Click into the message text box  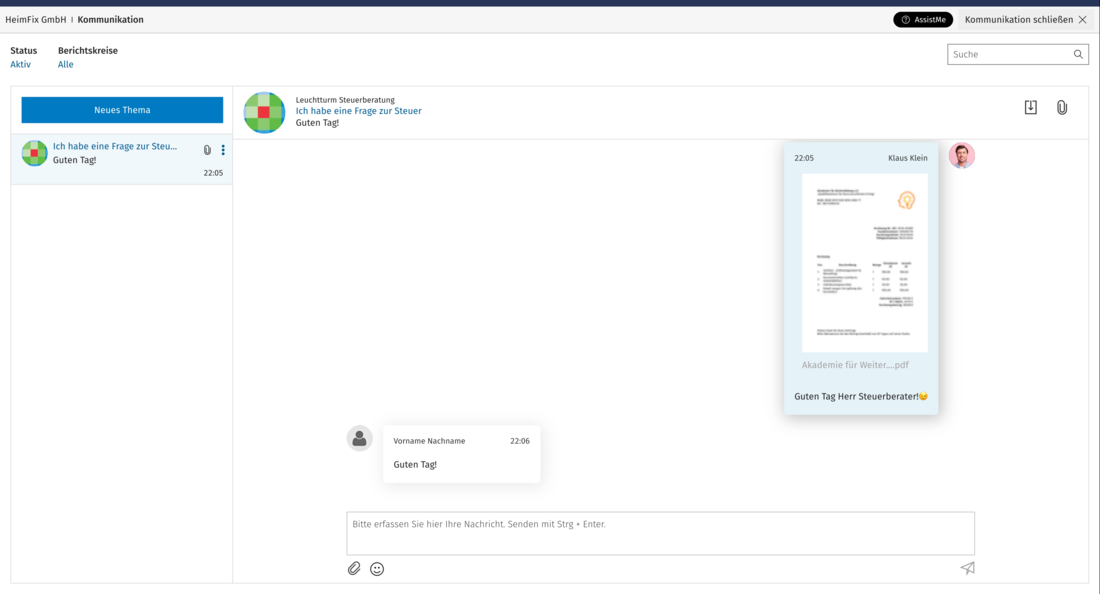pos(660,534)
